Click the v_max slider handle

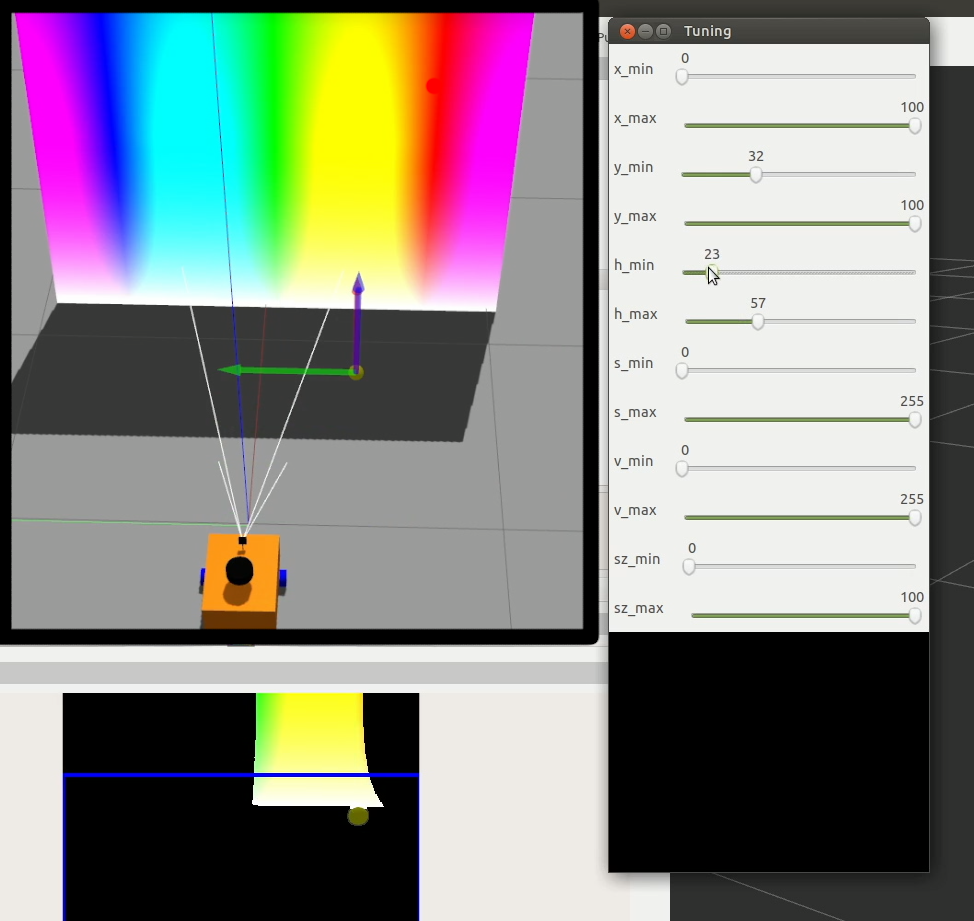click(x=914, y=517)
